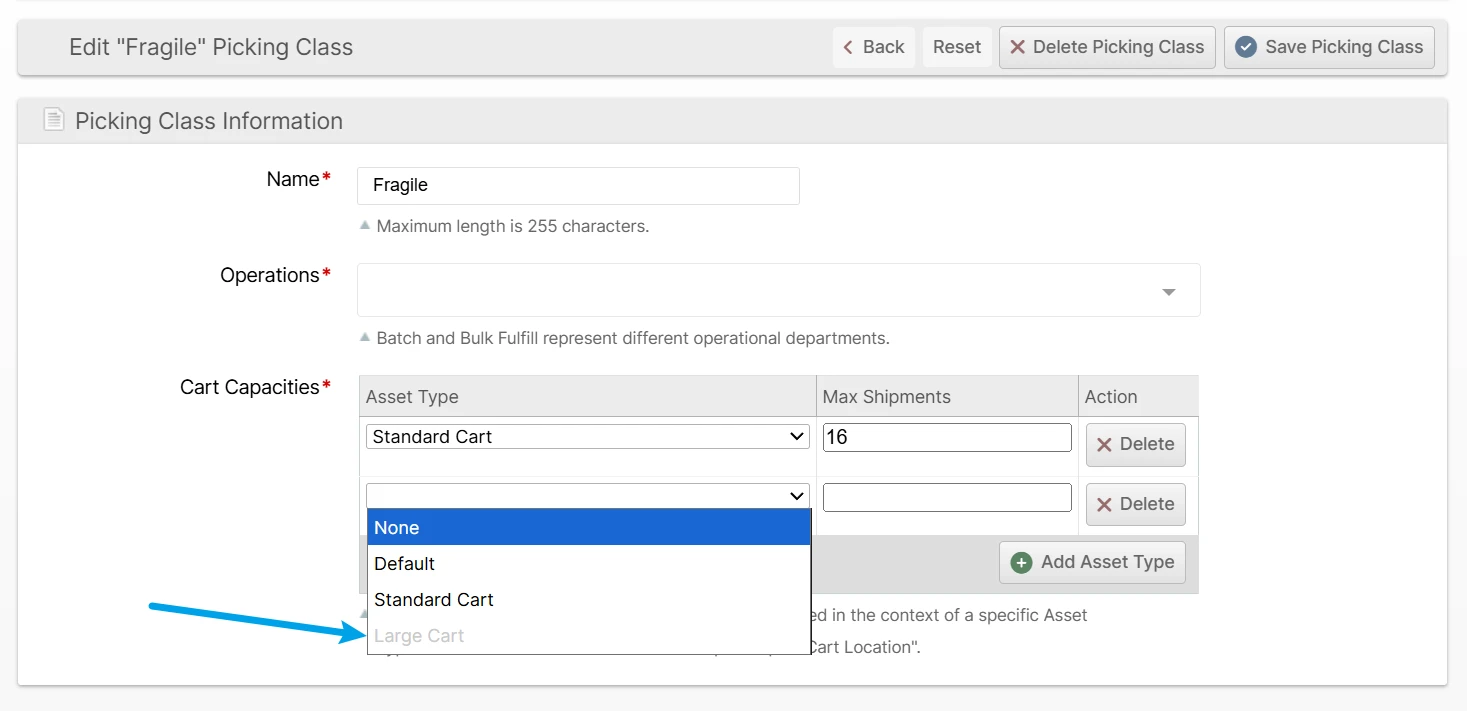The width and height of the screenshot is (1467, 711).
Task: Open the Standard Cart asset type dropdown
Action: click(588, 436)
